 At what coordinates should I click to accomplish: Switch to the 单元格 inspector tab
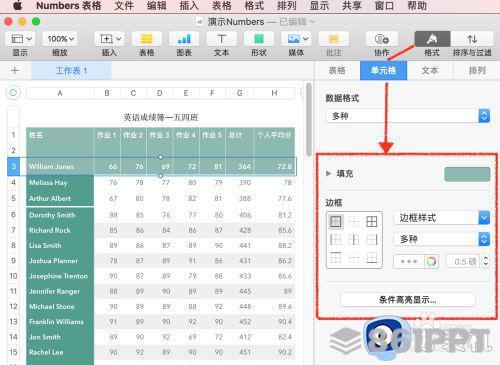click(x=383, y=70)
